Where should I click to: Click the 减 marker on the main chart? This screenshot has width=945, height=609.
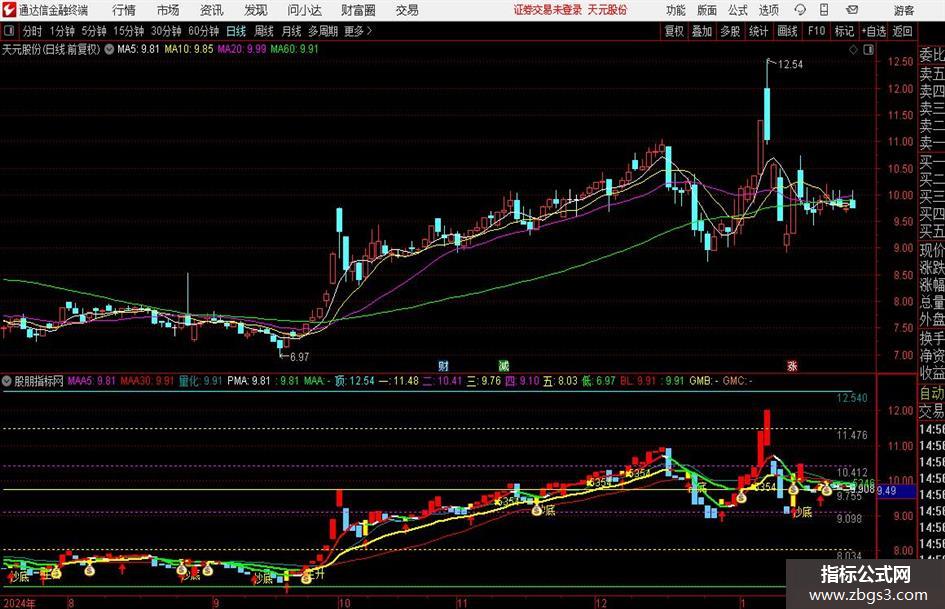(503, 365)
